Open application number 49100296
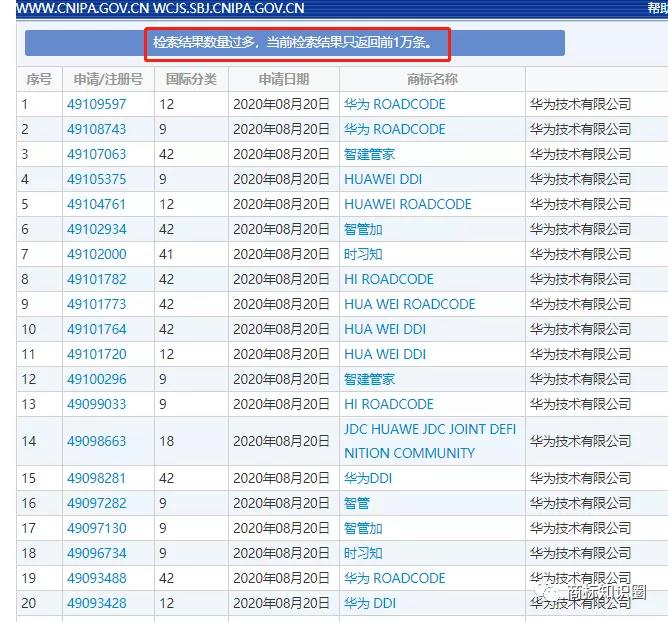The height and width of the screenshot is (622, 668). [x=97, y=379]
